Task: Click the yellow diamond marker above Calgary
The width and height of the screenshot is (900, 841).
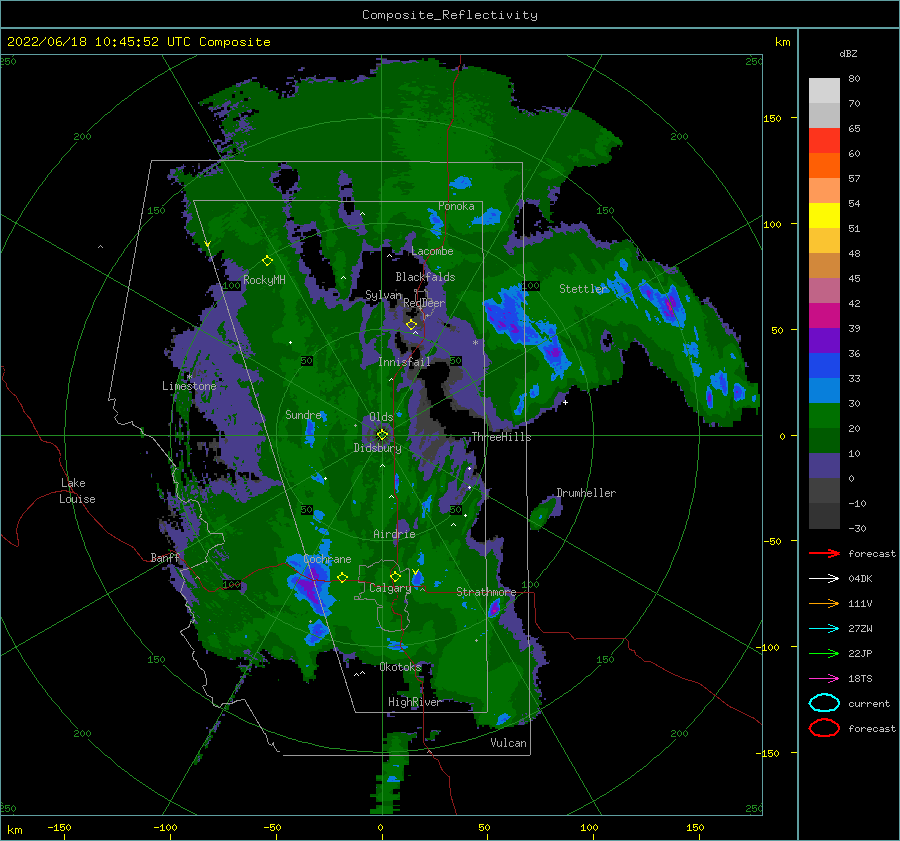Action: pos(395,576)
